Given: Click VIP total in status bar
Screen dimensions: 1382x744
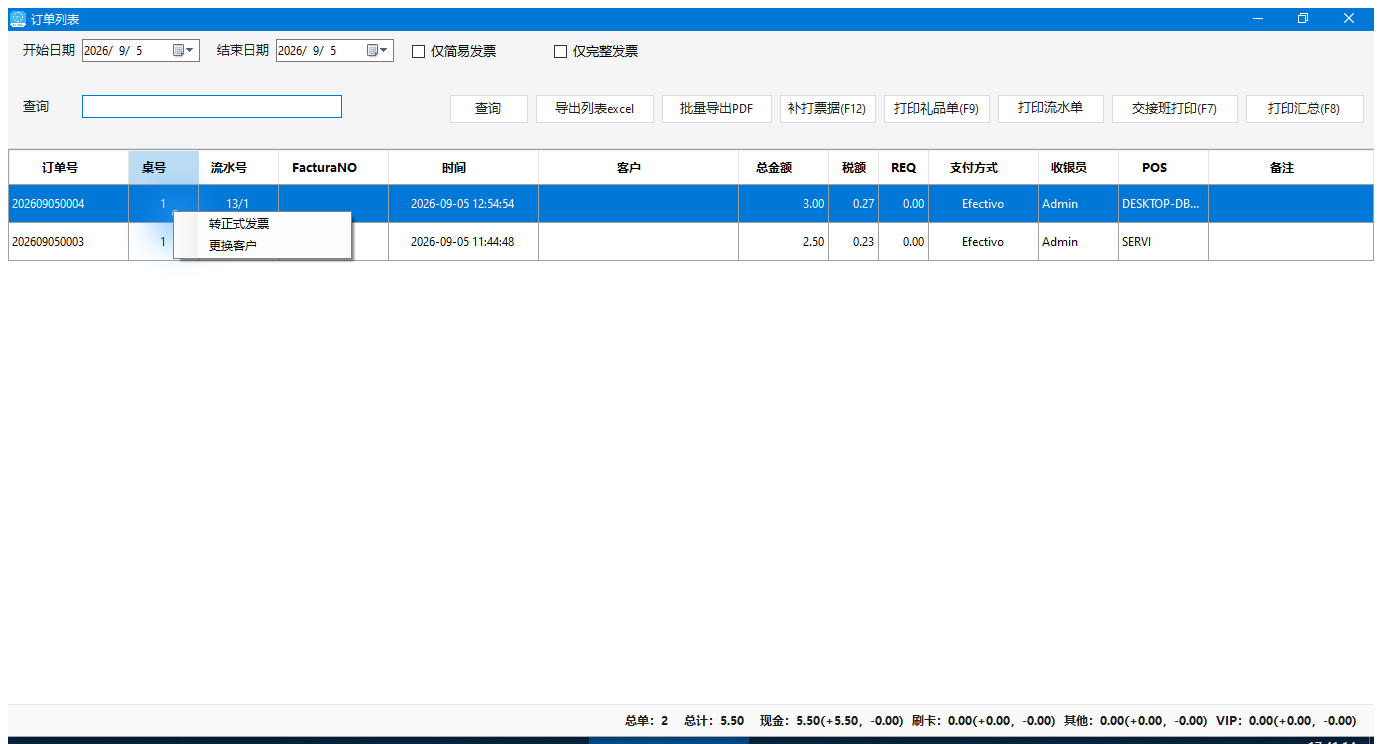Looking at the screenshot, I should click(1286, 720).
